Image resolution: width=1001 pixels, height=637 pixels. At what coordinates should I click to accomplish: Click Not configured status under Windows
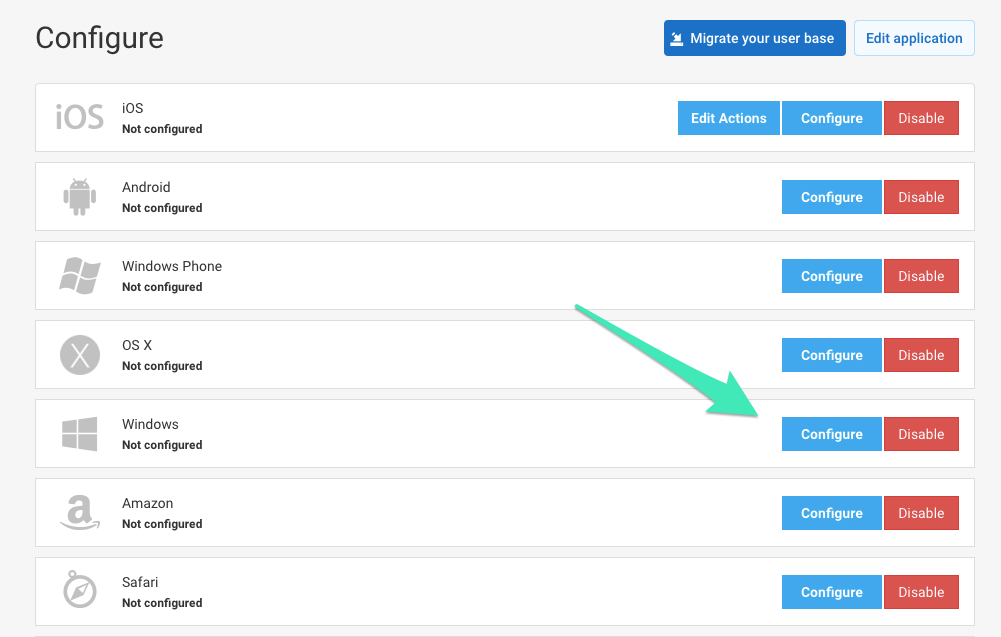pos(162,445)
